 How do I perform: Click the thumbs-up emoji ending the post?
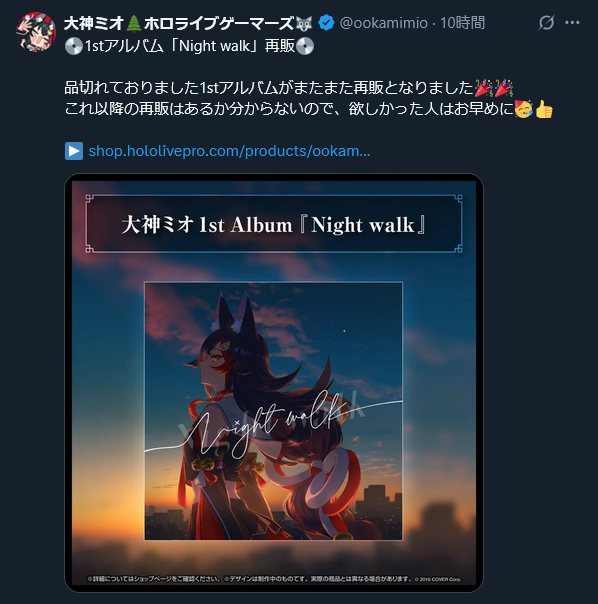pyautogui.click(x=544, y=109)
